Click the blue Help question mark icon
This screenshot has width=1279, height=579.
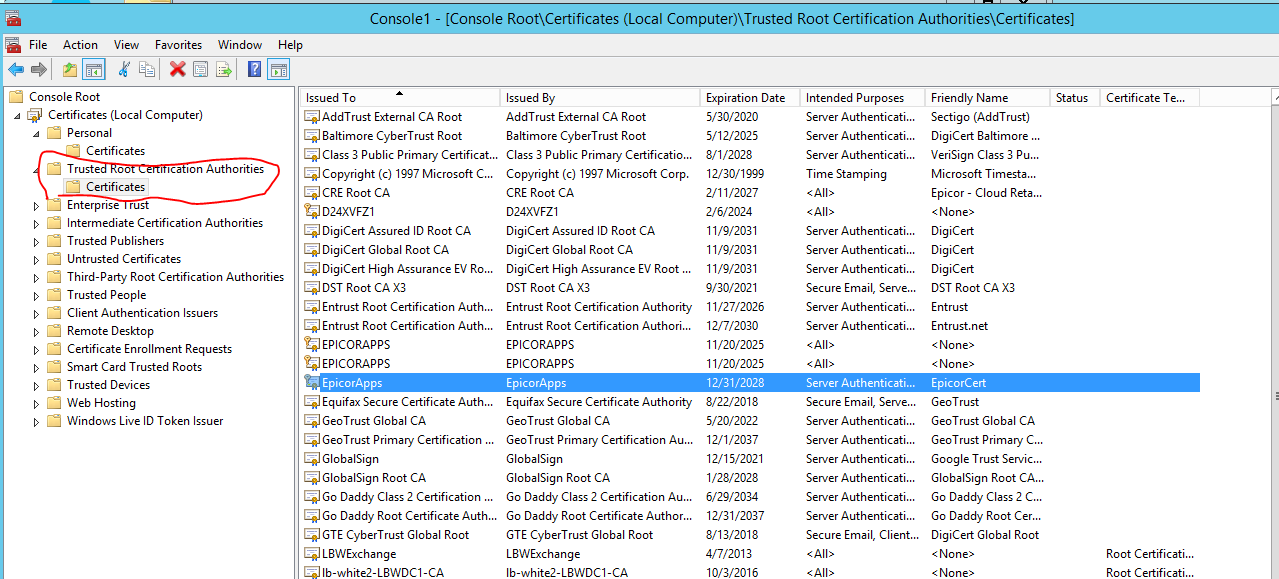point(254,69)
